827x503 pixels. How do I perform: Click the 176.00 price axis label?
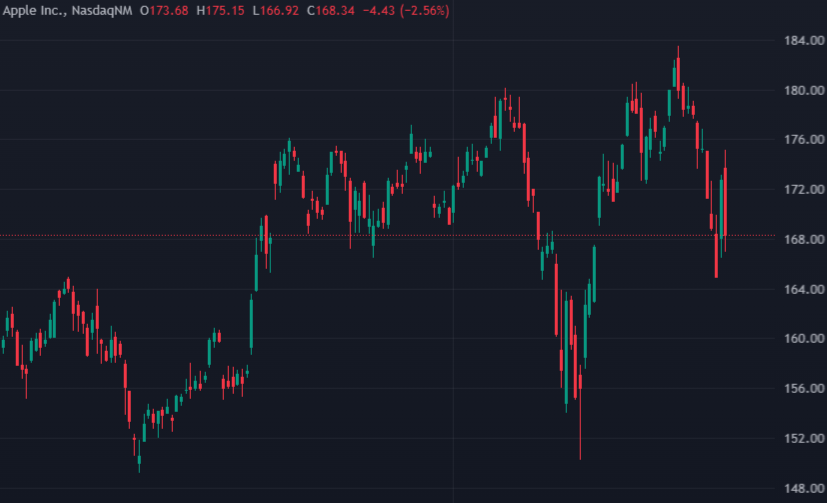(x=804, y=140)
